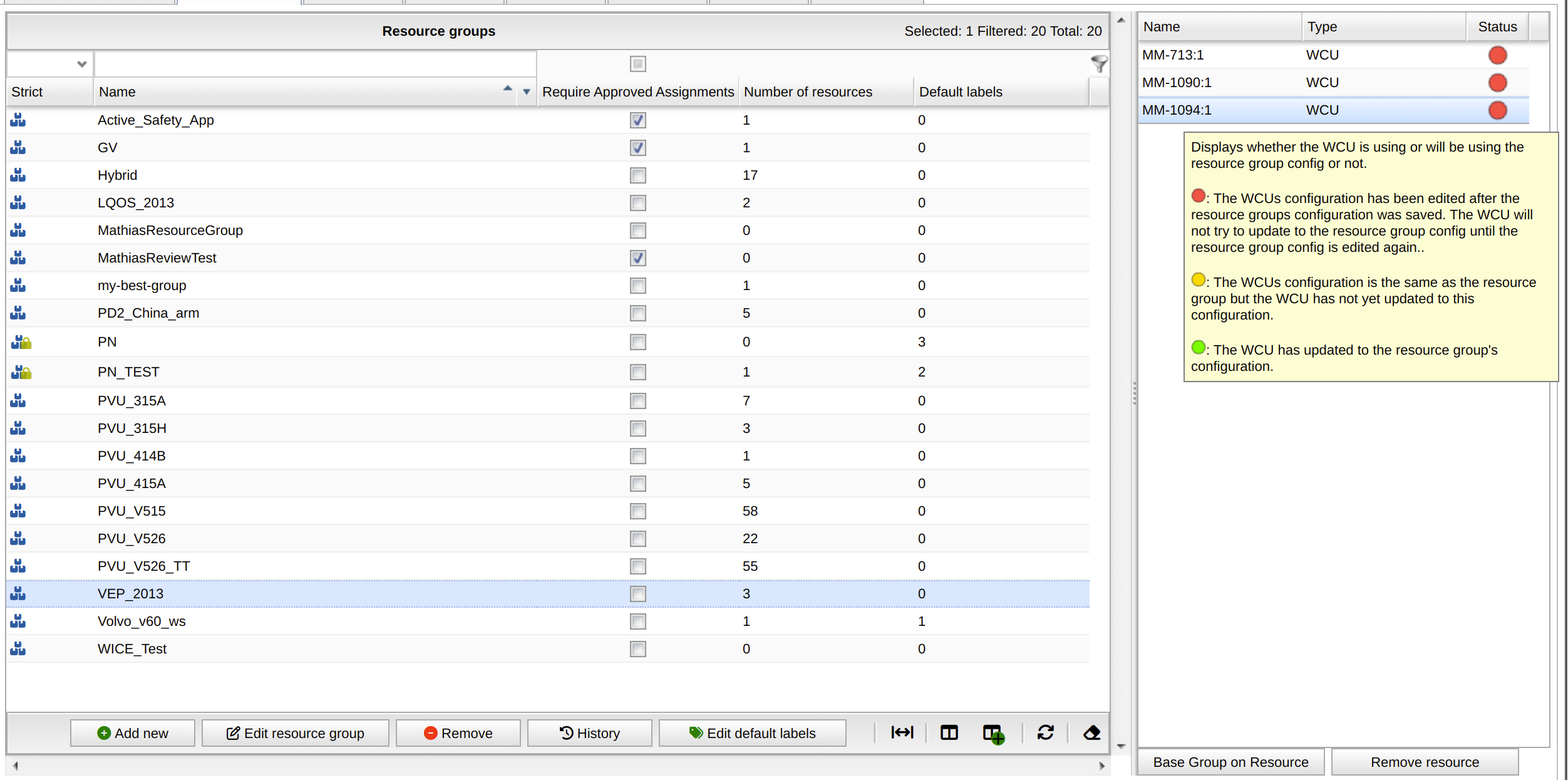Click the Name column ascending sort arrow
The image size is (1568, 780).
coord(507,89)
